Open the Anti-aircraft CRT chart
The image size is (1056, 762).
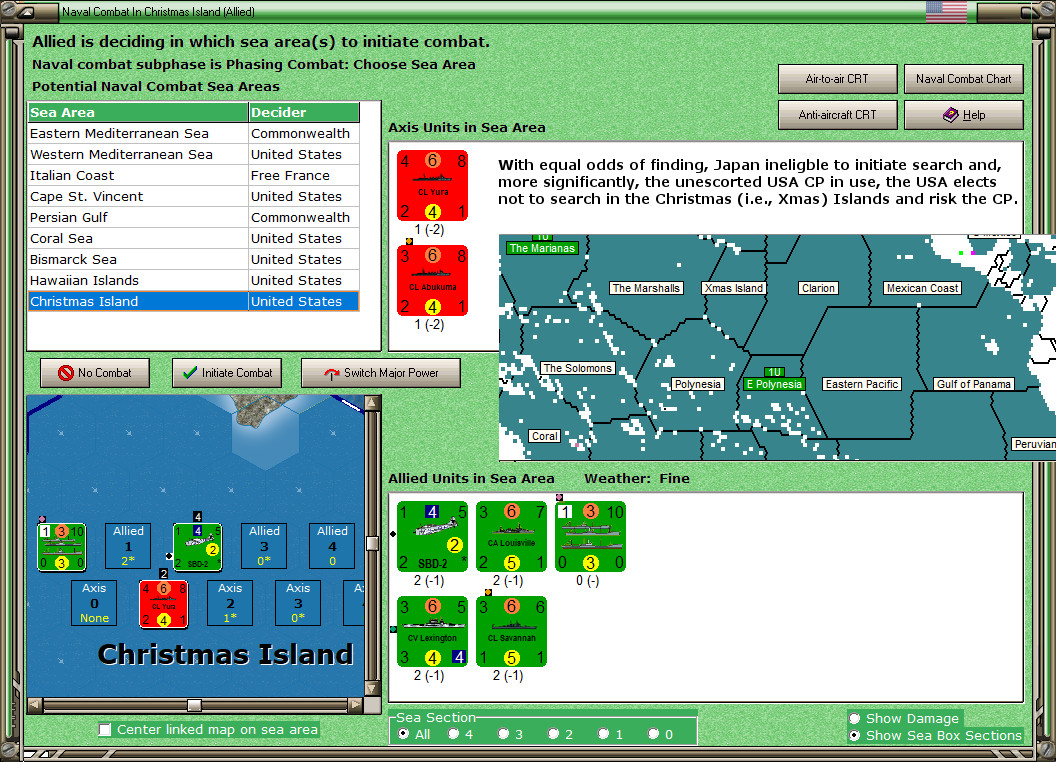[837, 115]
